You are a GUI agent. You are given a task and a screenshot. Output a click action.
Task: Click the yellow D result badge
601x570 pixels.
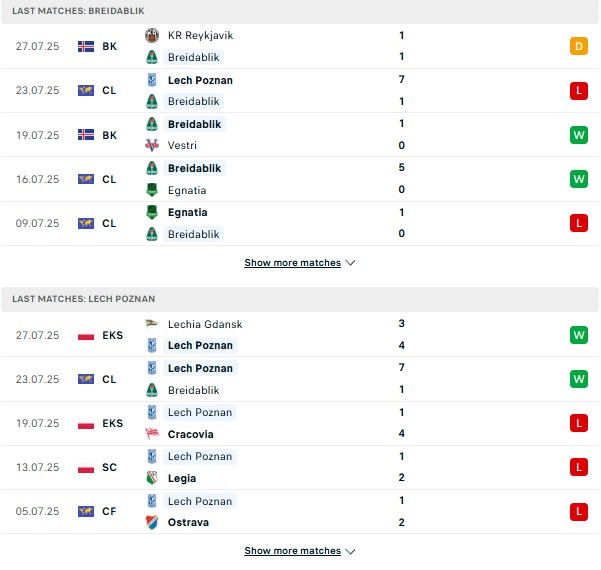click(x=579, y=46)
